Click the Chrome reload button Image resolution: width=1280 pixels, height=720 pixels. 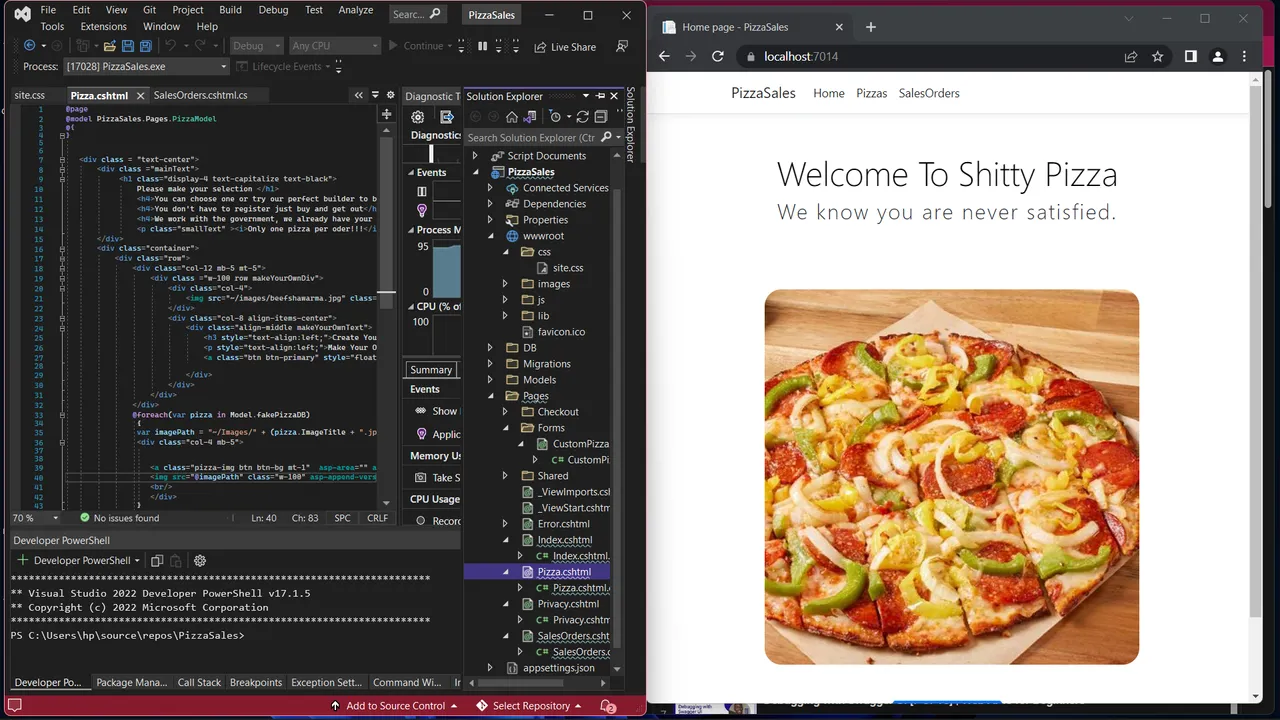(x=717, y=57)
